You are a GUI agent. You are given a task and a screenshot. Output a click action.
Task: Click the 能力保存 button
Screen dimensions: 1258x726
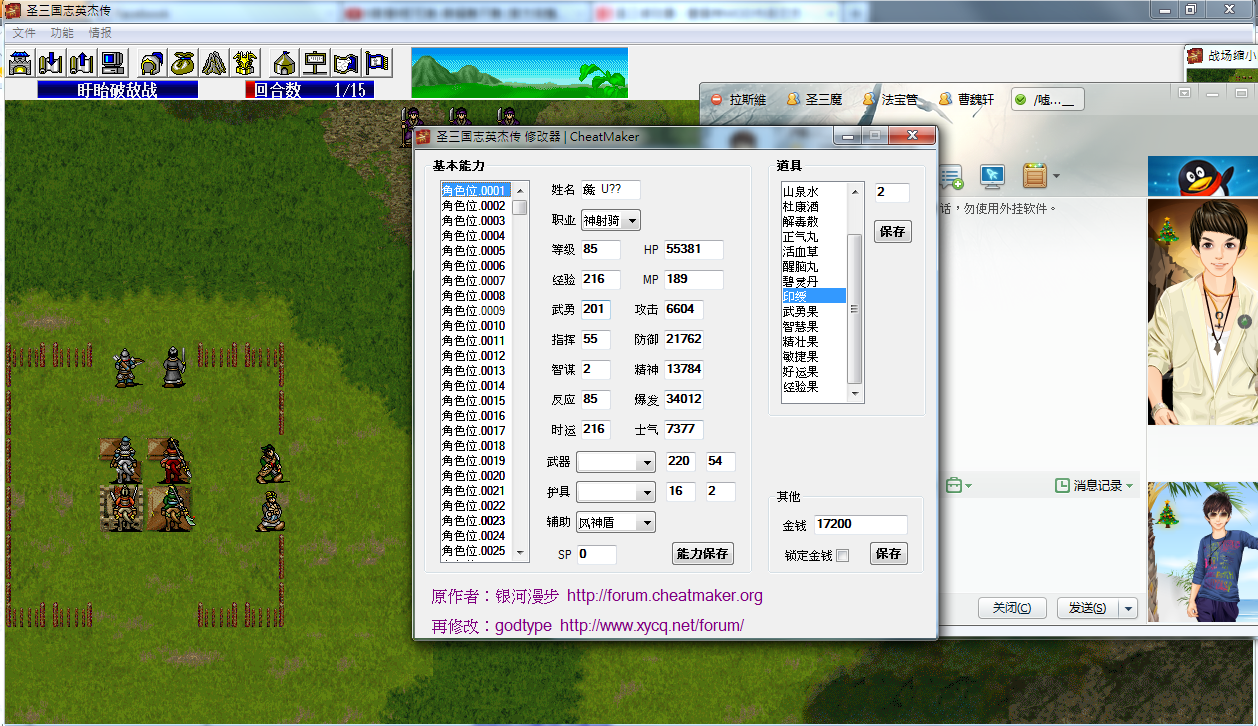[x=702, y=553]
